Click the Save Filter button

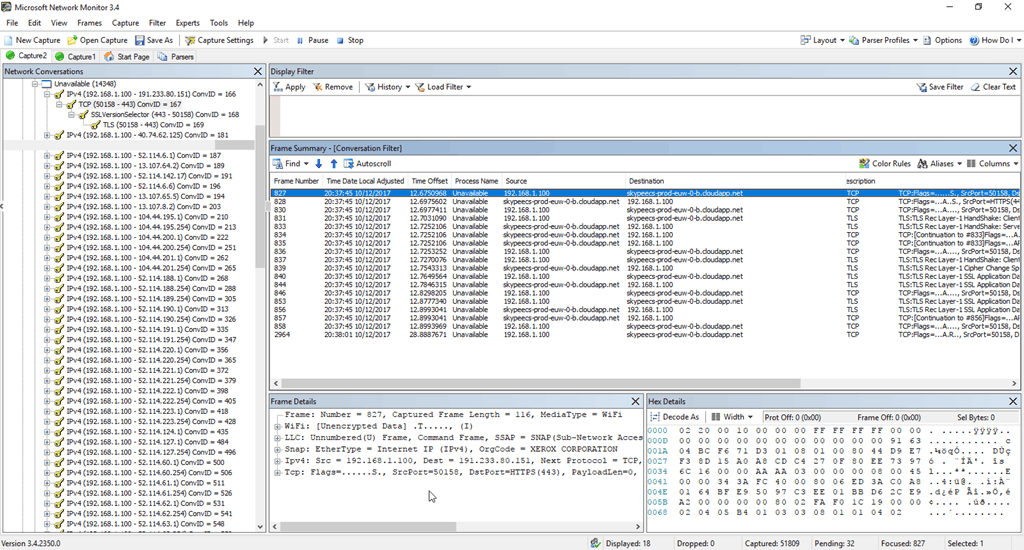point(939,87)
